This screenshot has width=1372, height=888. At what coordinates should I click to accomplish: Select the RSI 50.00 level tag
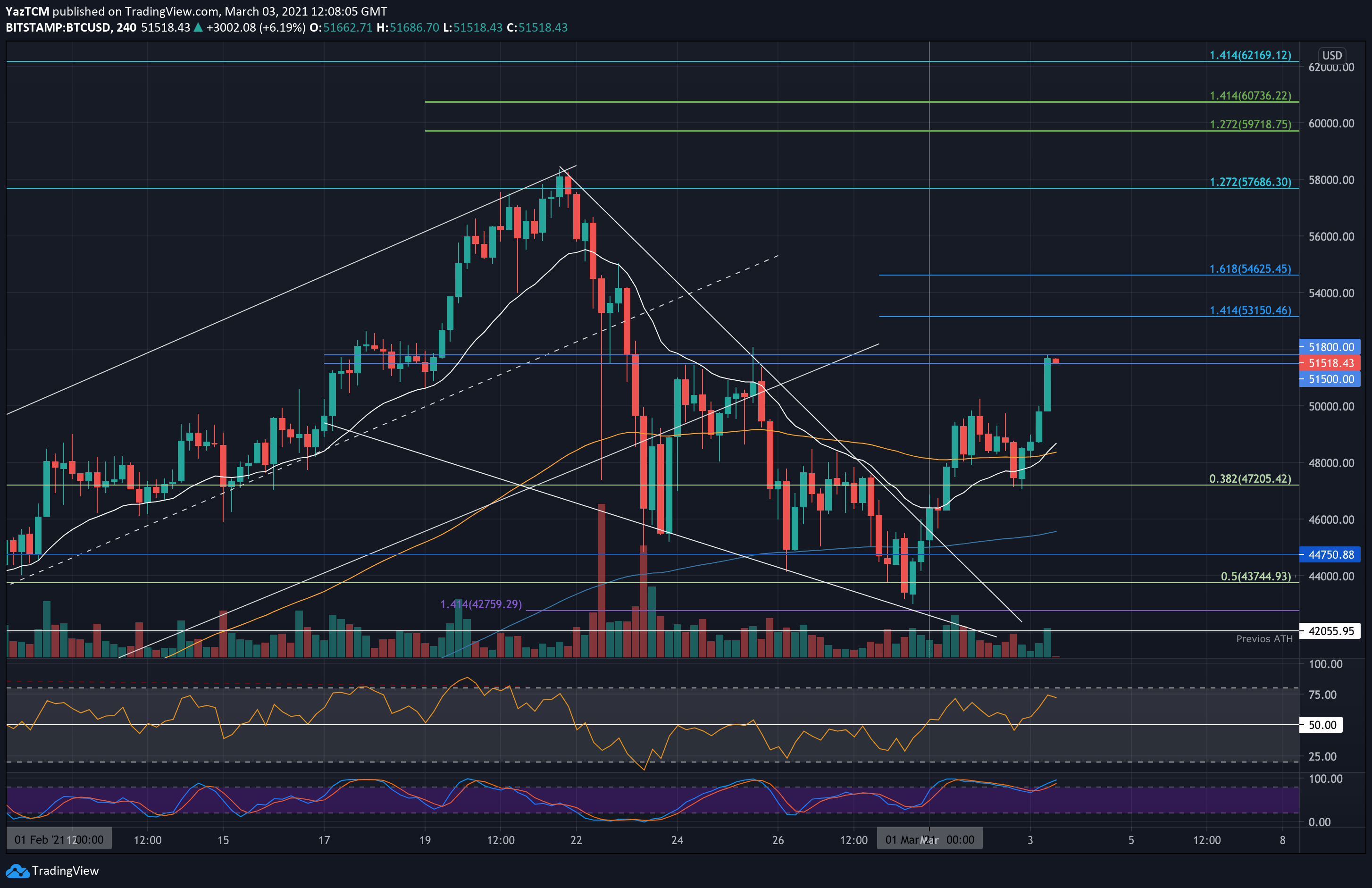1321,725
